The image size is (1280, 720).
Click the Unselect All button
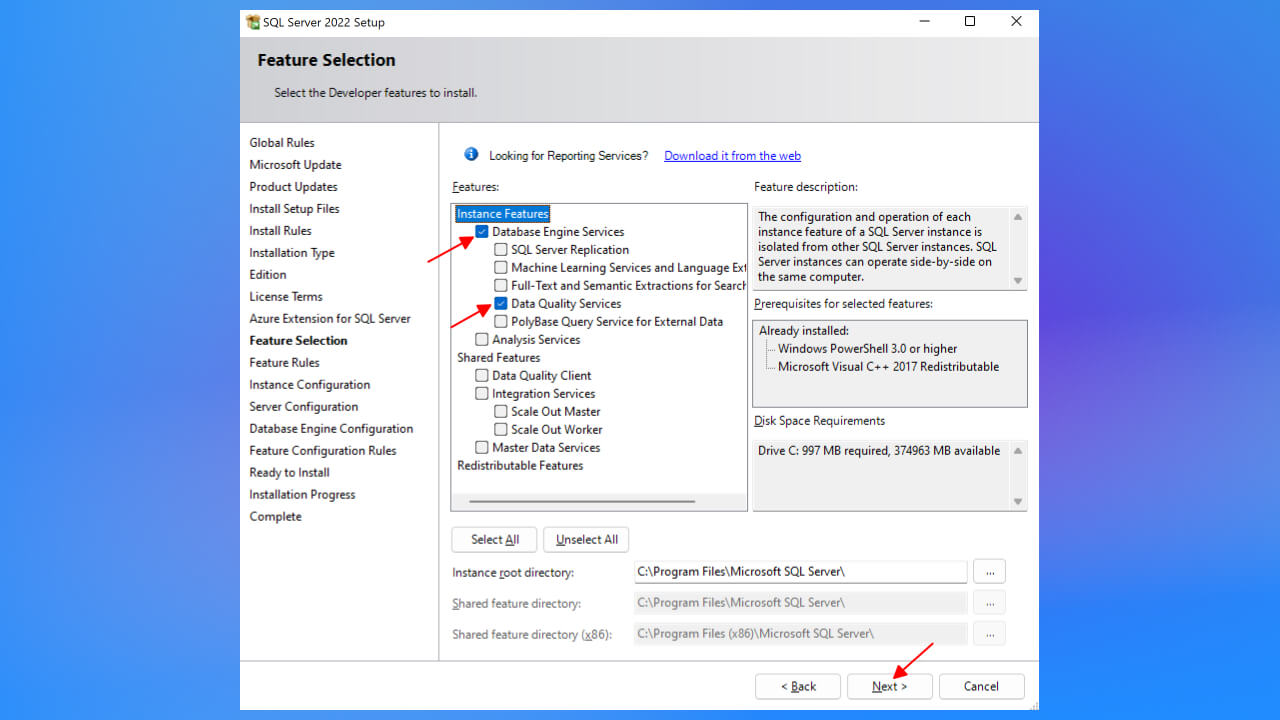click(586, 539)
